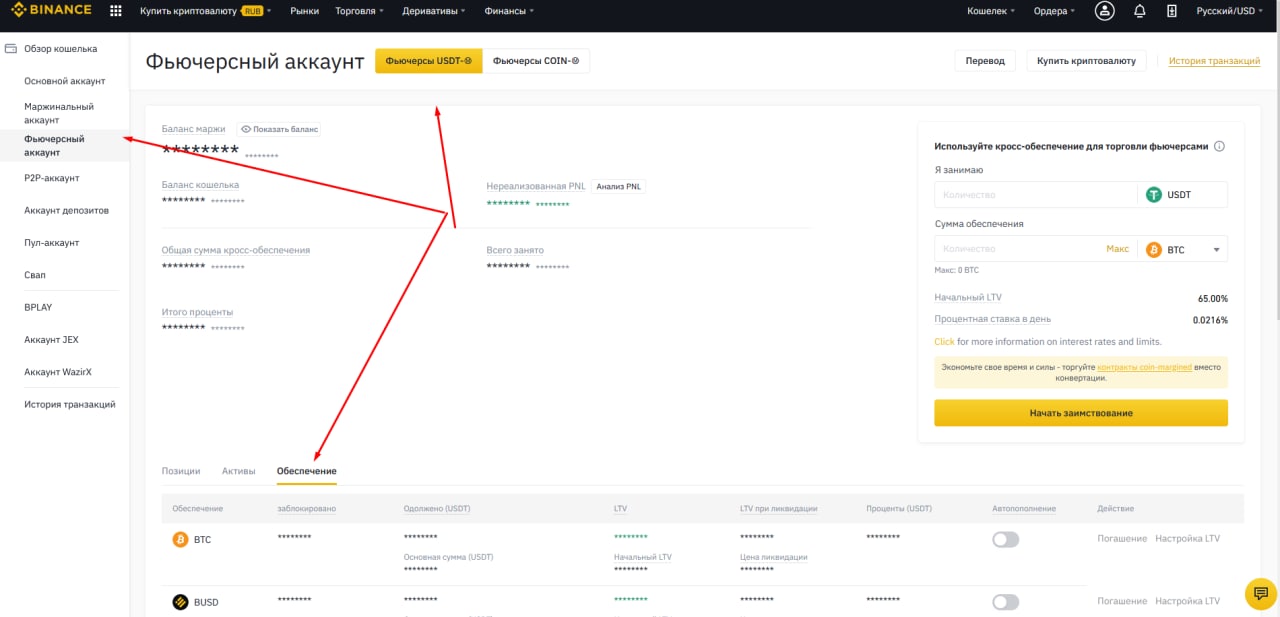This screenshot has width=1280, height=617.
Task: Open Аккаунт JEX in sidebar
Action: [x=51, y=340]
